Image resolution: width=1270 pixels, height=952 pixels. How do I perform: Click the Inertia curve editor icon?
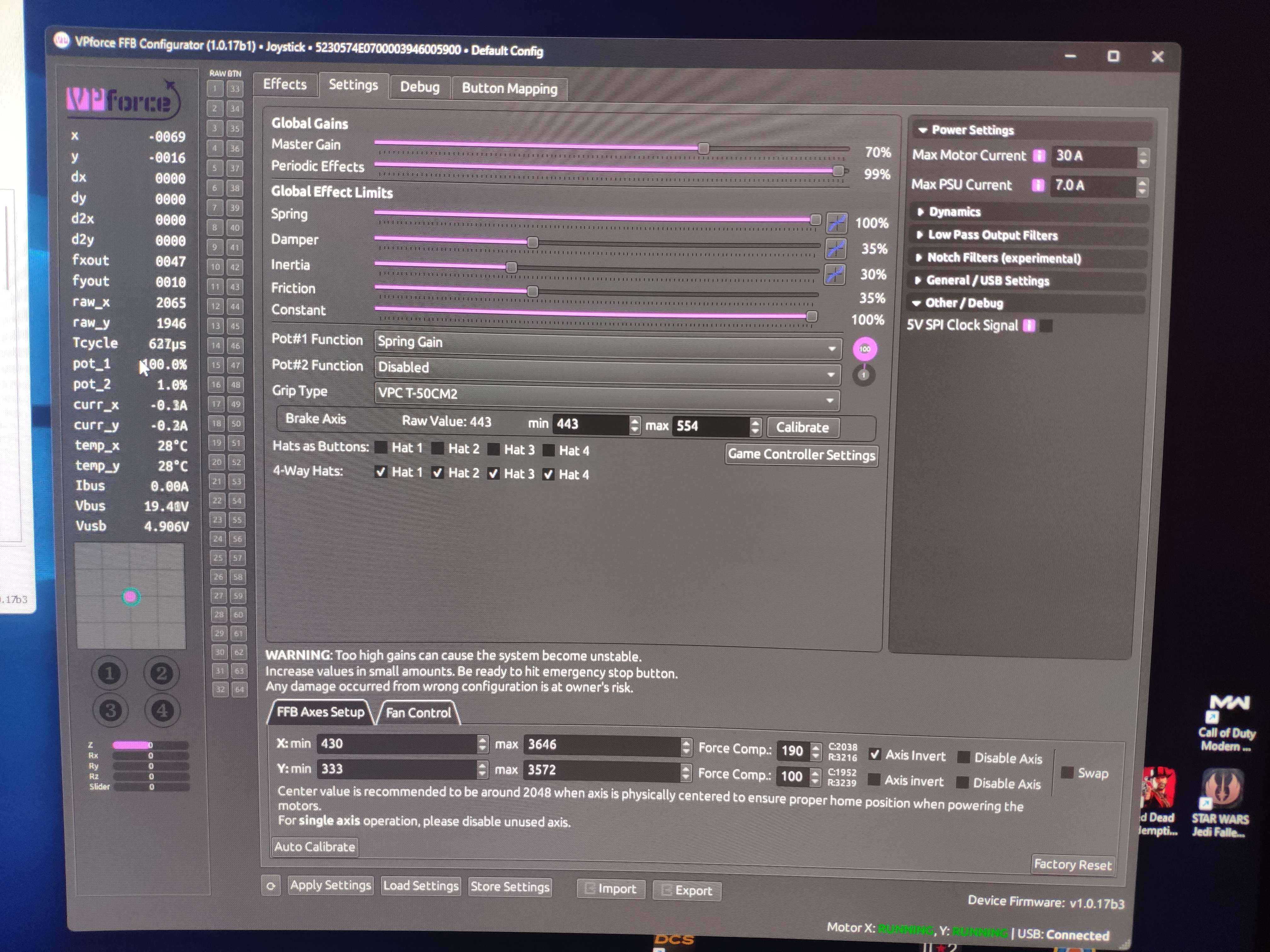[x=835, y=274]
